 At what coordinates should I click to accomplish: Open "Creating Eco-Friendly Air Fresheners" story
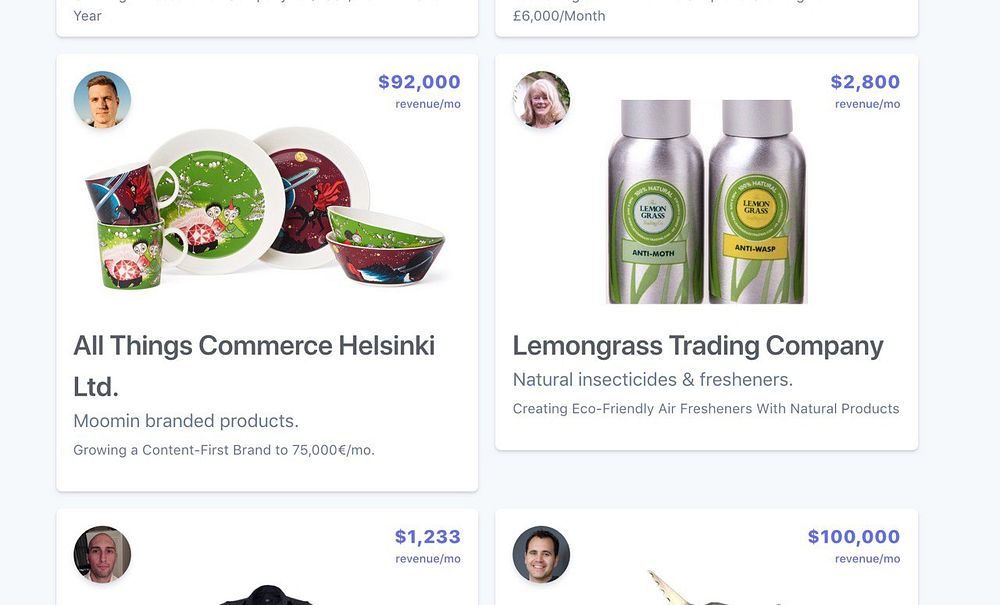coord(706,409)
